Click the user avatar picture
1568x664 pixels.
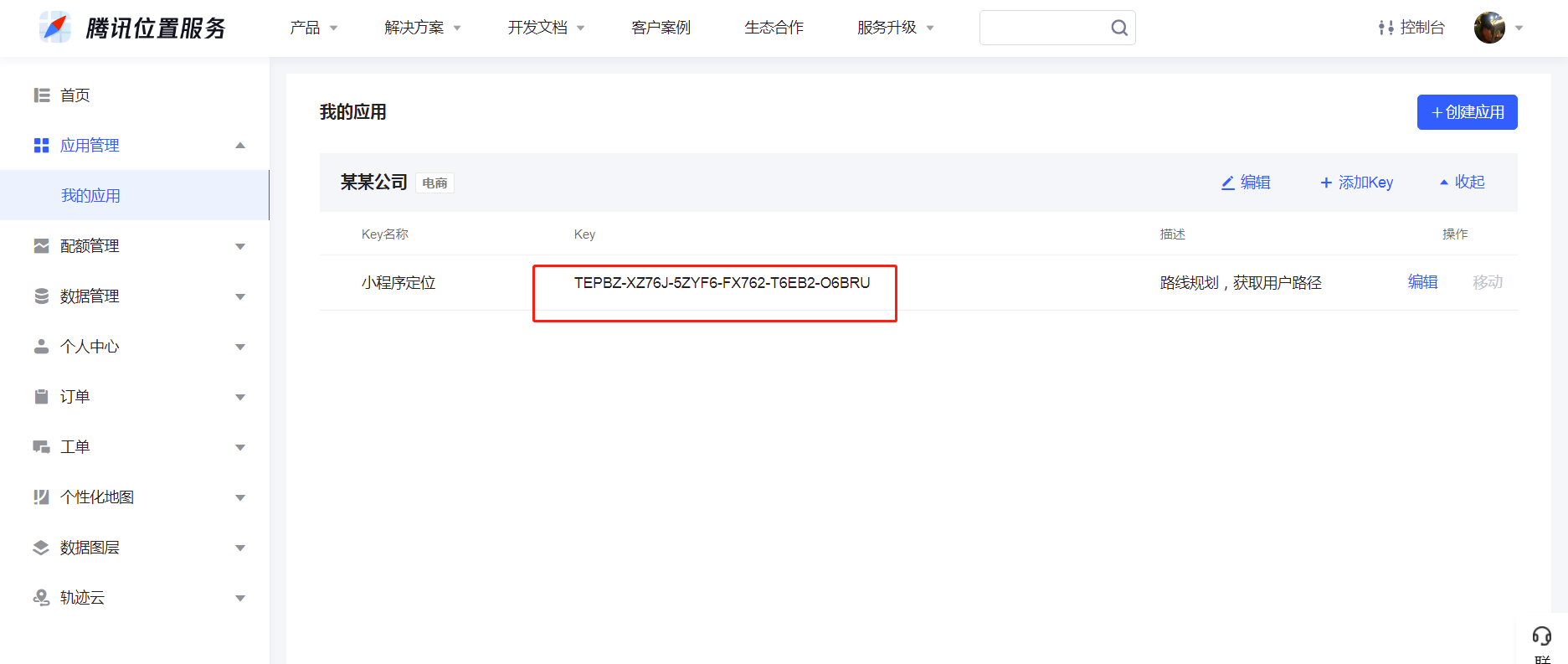click(x=1489, y=28)
